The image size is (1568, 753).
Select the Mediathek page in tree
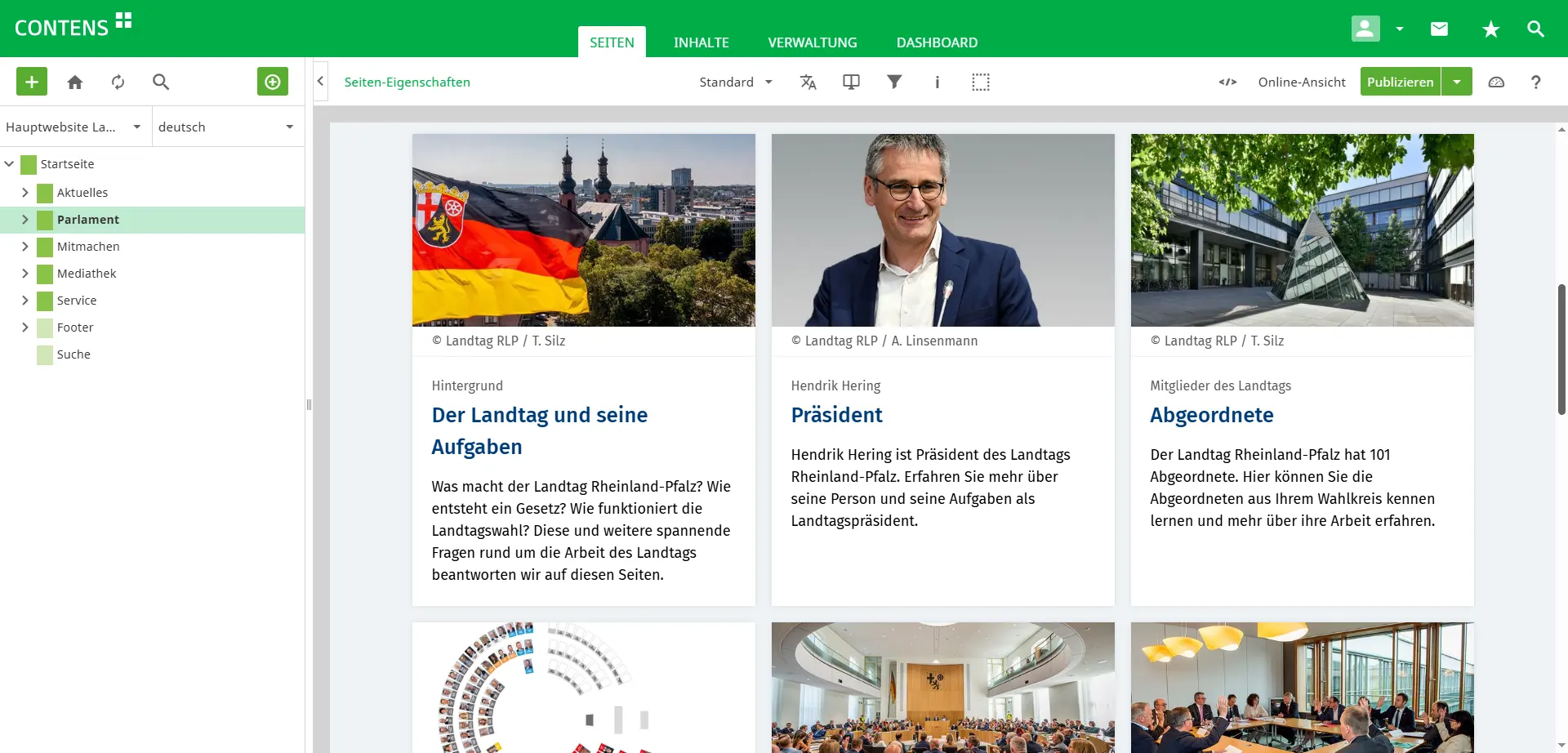87,274
